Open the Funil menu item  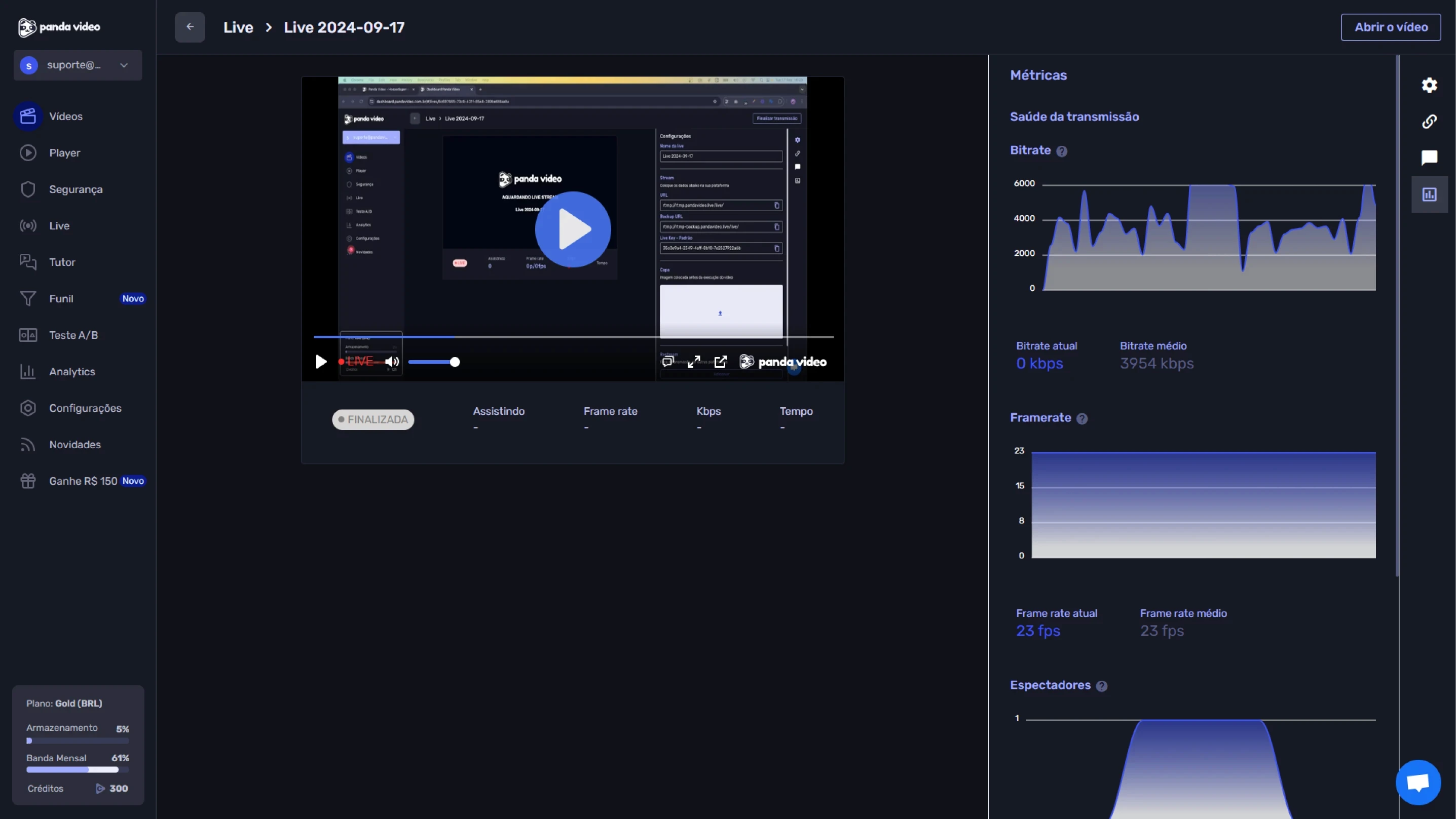pos(61,299)
